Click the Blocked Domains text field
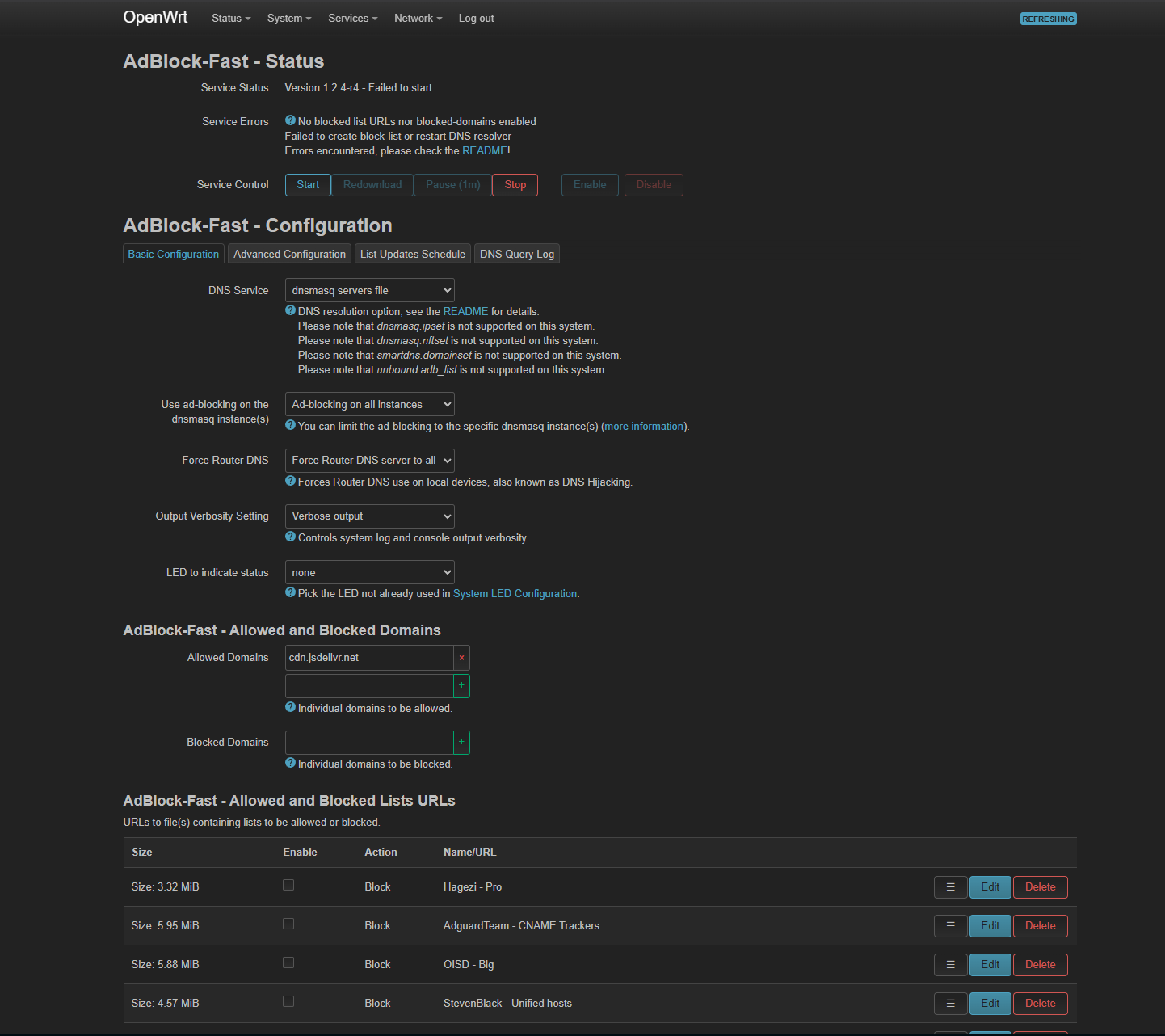The width and height of the screenshot is (1165, 1036). [x=369, y=743]
